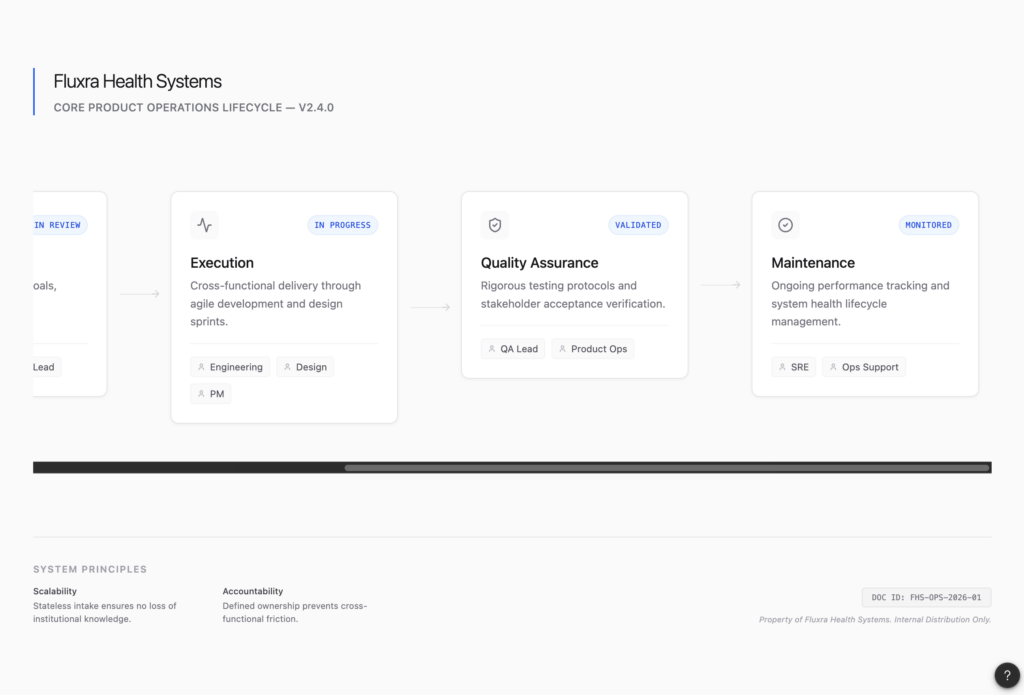
Task: Click the Rigorous testing protocols description
Action: 573,295
